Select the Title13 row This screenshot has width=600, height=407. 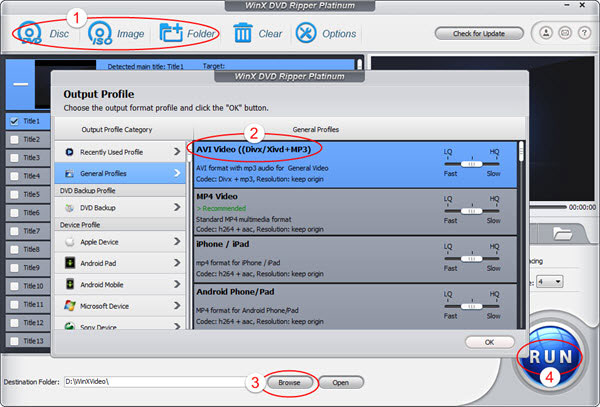coord(28,341)
